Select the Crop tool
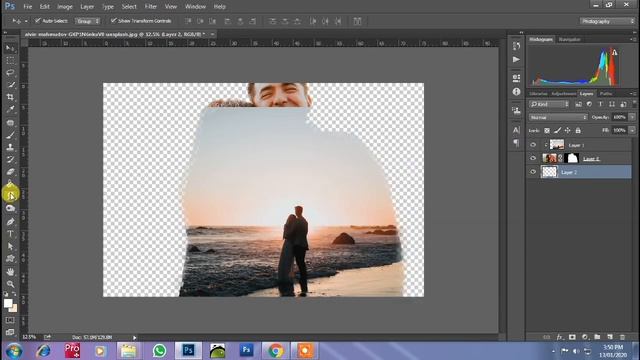Screen dimensions: 640x360 10,97
